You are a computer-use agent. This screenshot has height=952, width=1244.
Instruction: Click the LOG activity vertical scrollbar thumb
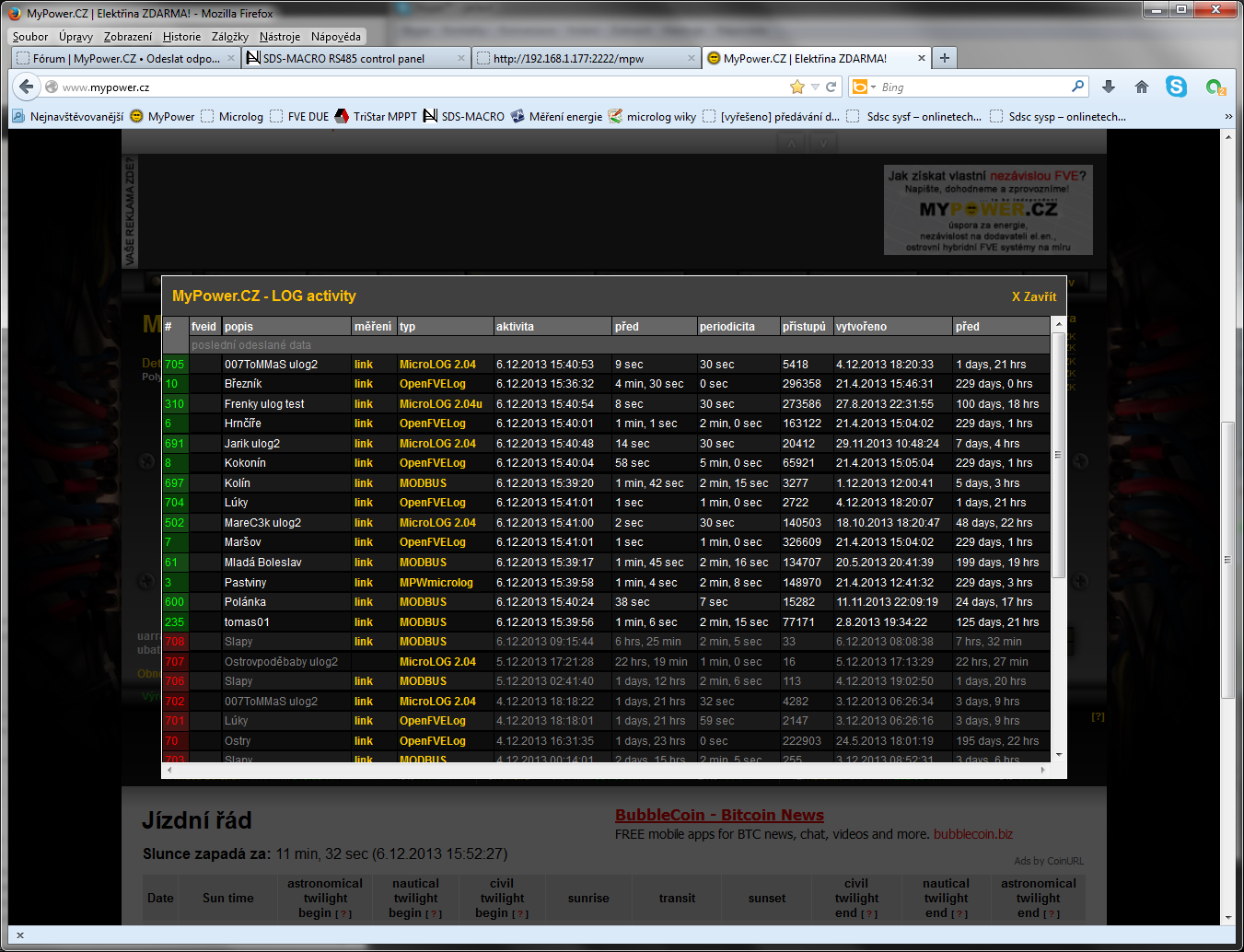(x=1058, y=456)
